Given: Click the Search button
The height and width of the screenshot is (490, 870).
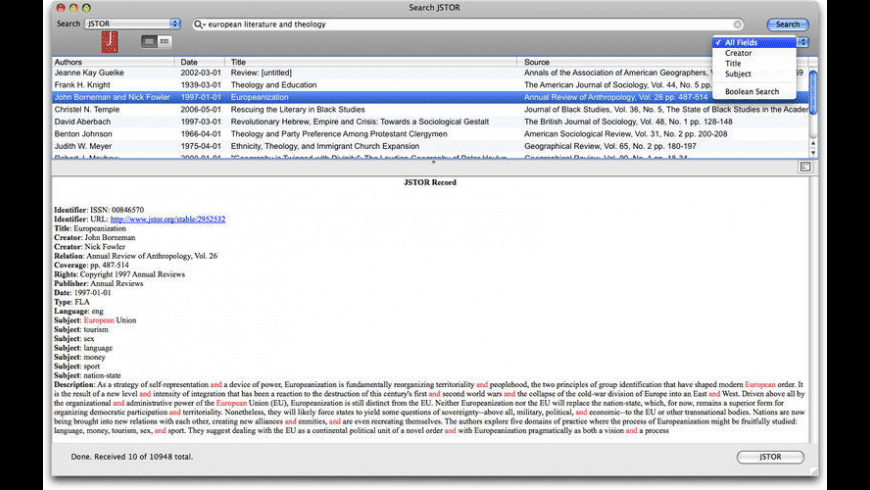Looking at the screenshot, I should pos(788,24).
